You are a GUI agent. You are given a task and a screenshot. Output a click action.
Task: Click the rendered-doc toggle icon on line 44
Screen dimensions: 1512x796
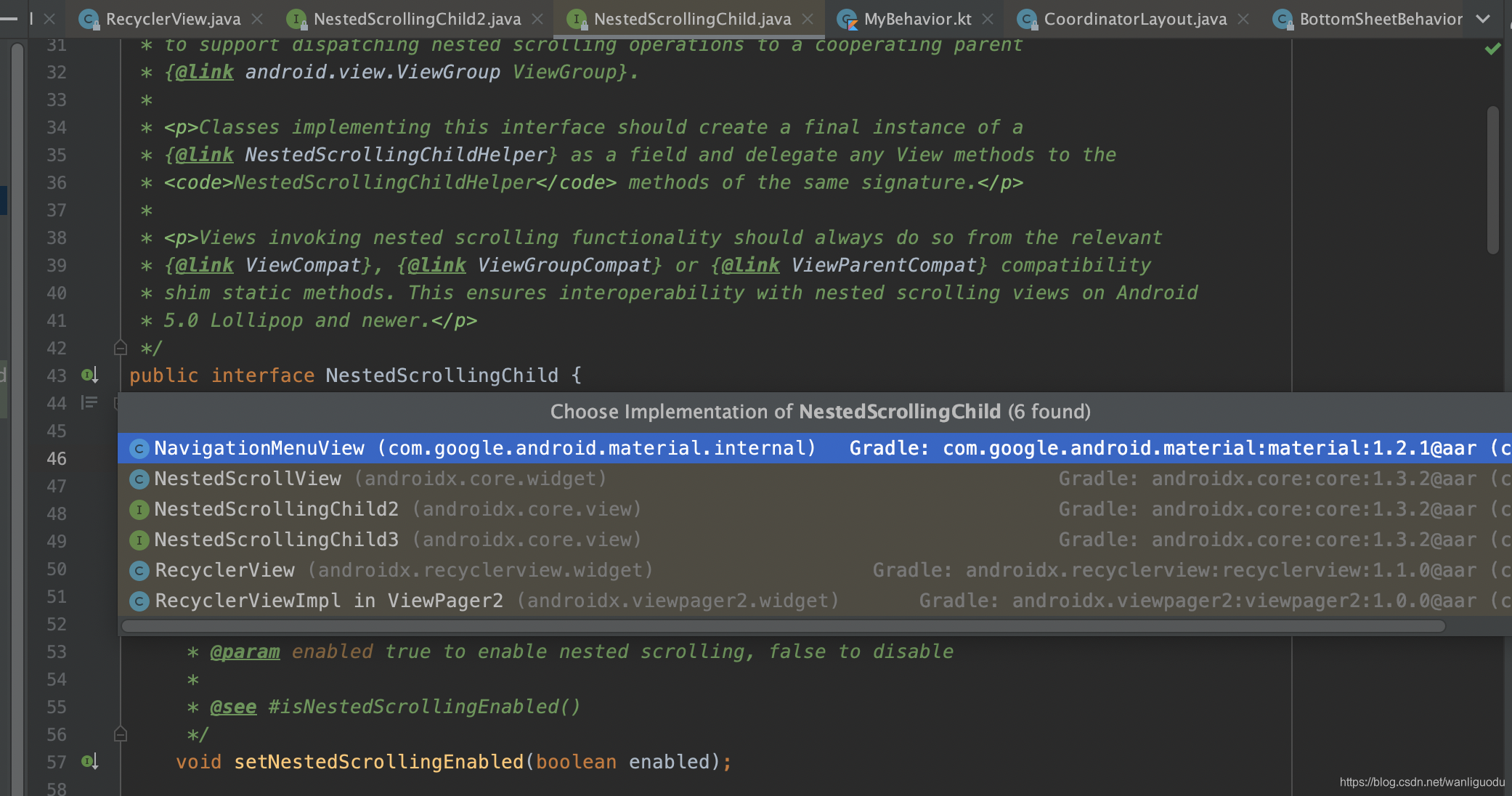89,402
